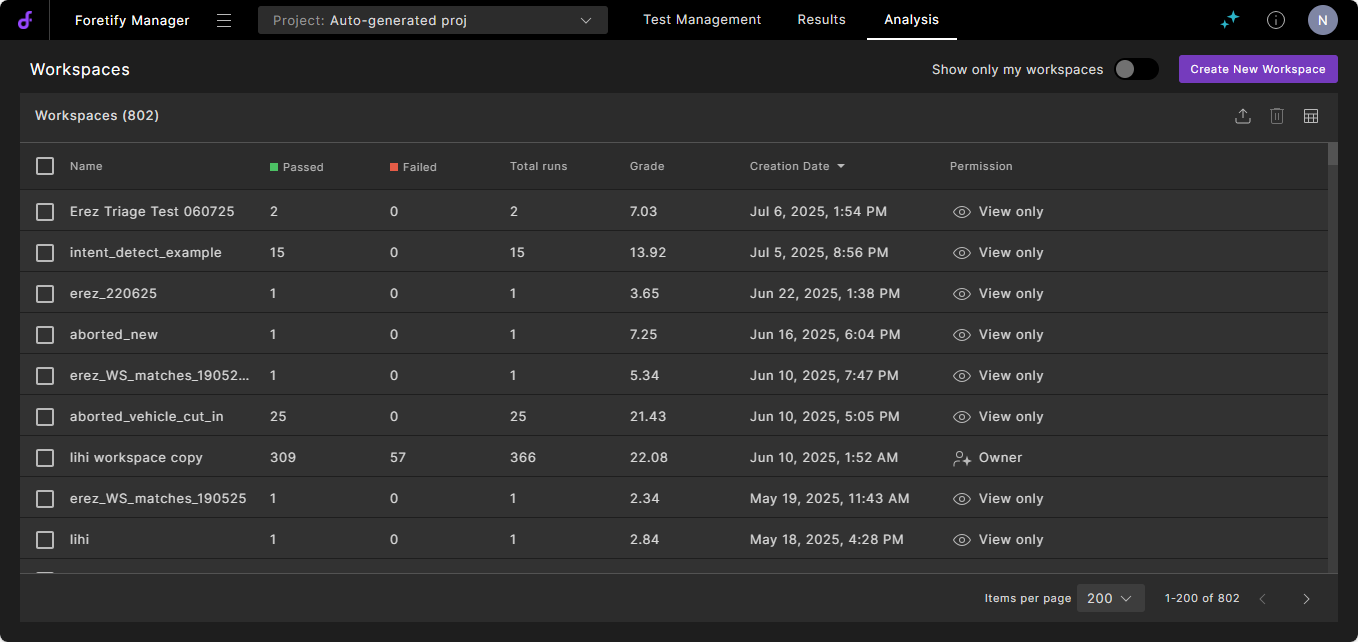The image size is (1358, 642).
Task: Switch to the Results tab
Action: point(821,20)
